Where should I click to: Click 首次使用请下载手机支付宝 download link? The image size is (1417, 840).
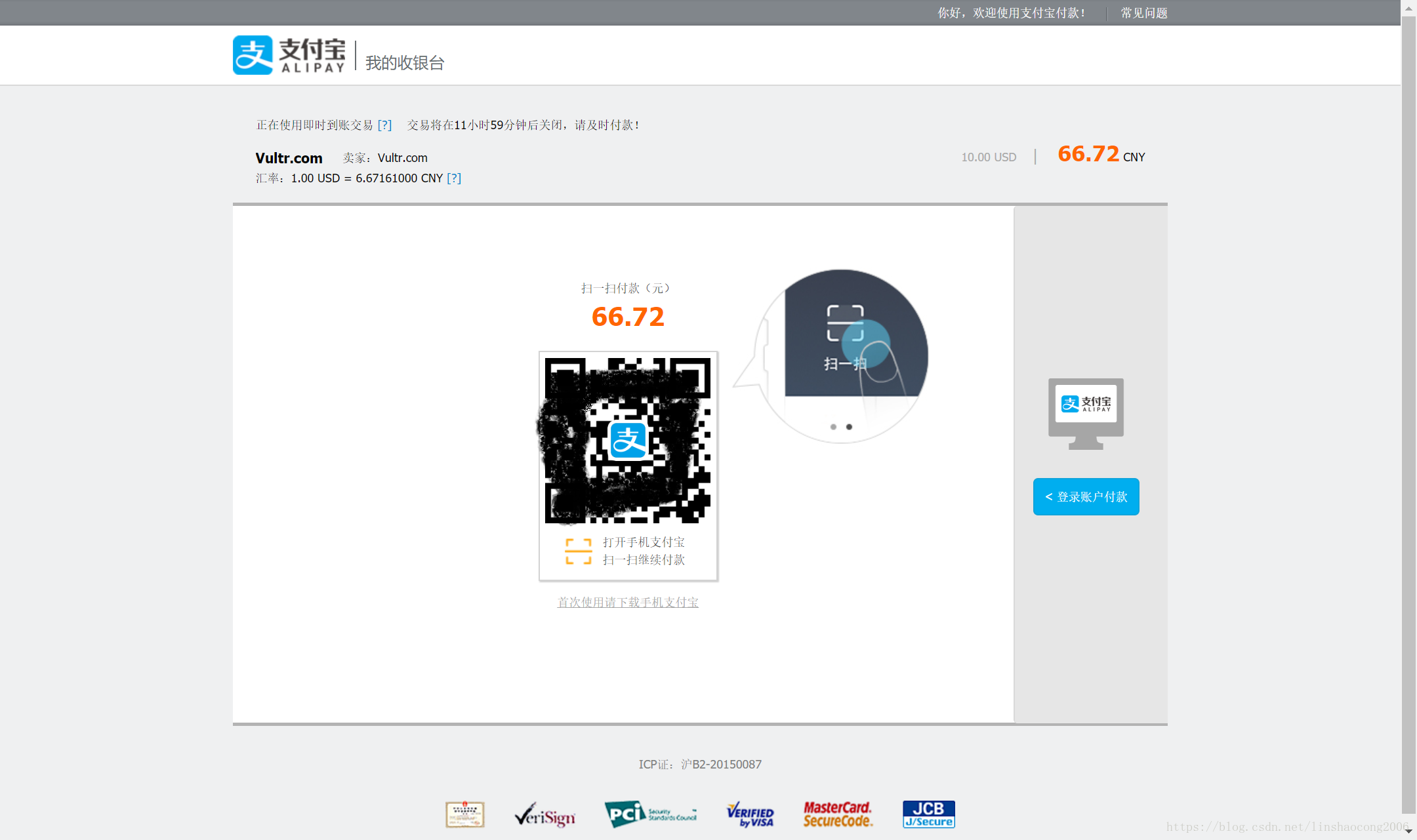[x=628, y=602]
